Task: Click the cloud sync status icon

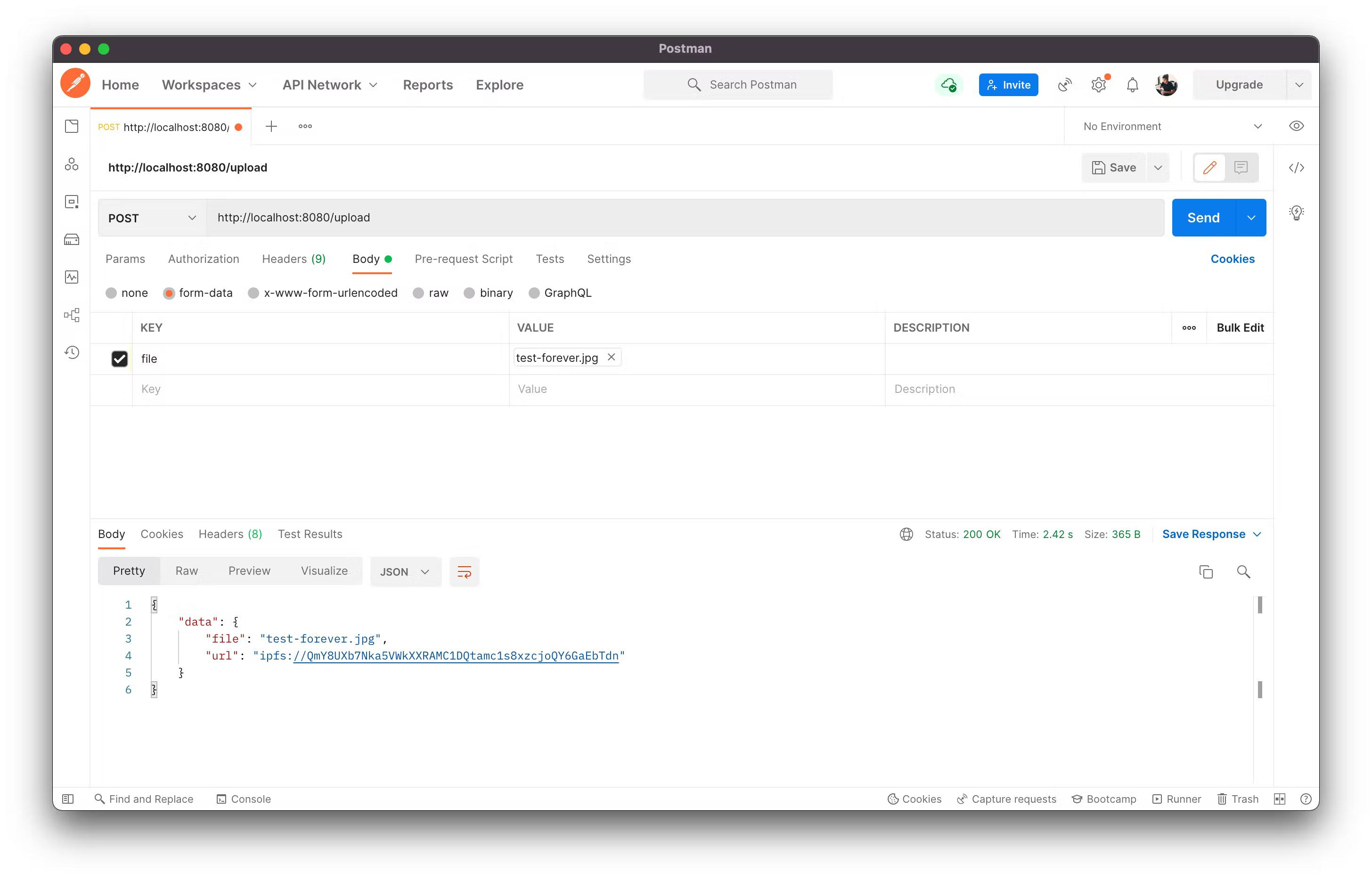Action: coord(948,85)
